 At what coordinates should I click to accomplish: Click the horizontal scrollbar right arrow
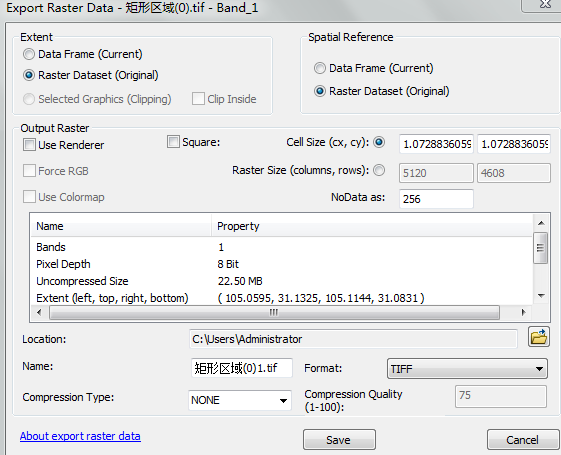click(523, 312)
